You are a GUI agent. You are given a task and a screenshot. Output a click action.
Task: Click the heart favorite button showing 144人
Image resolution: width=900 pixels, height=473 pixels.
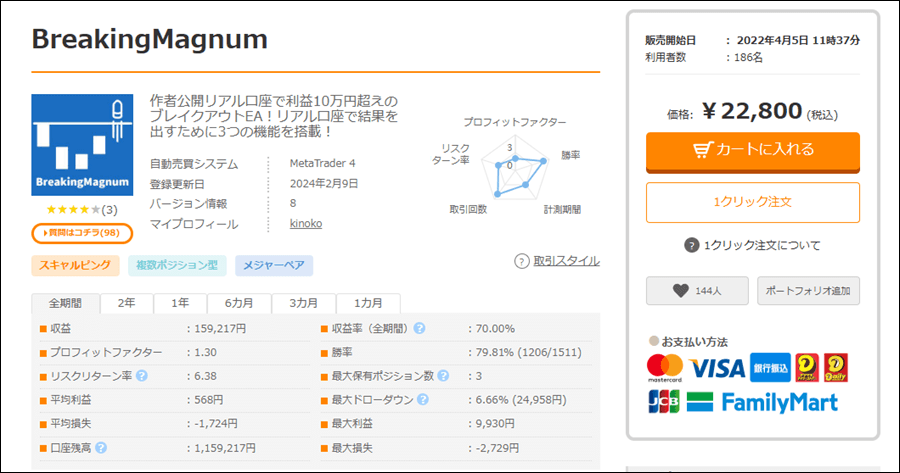coord(697,290)
